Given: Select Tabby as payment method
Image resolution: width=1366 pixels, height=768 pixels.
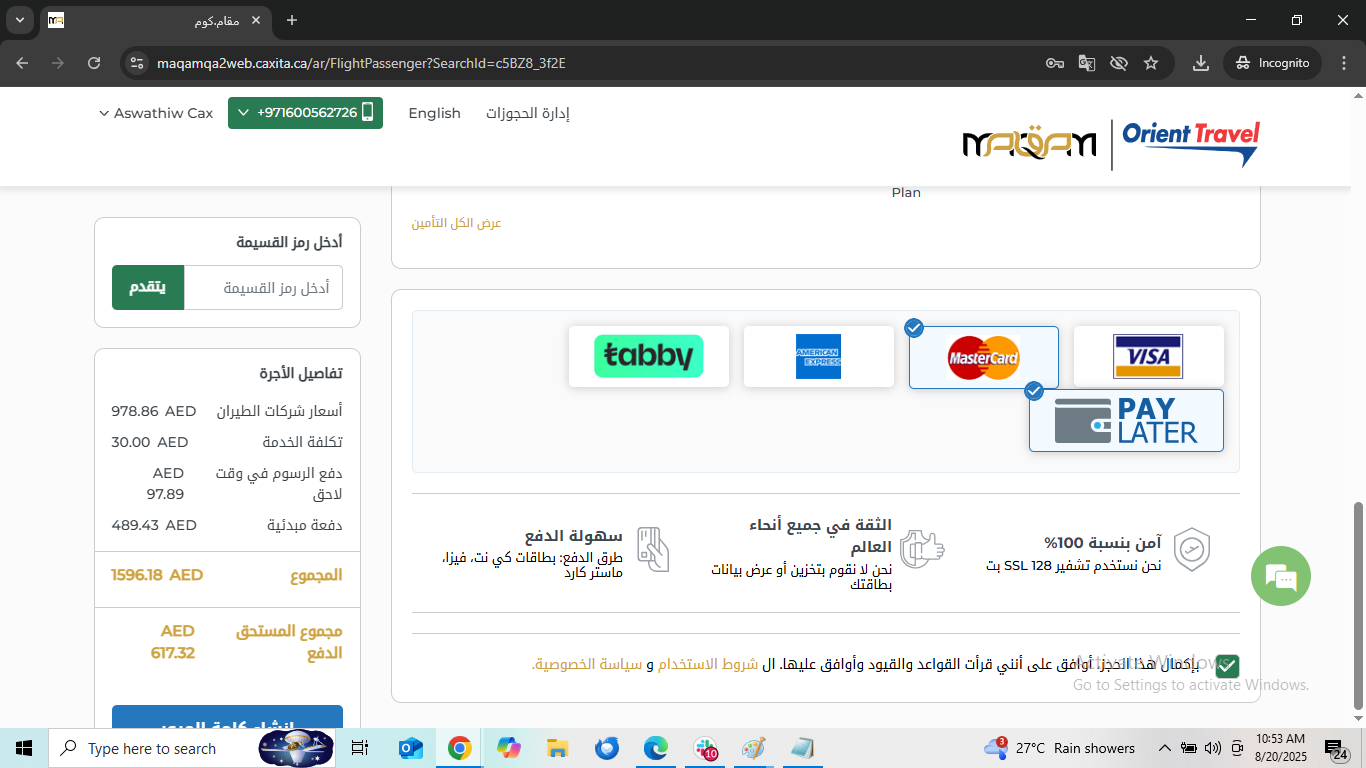Looking at the screenshot, I should [x=648, y=356].
